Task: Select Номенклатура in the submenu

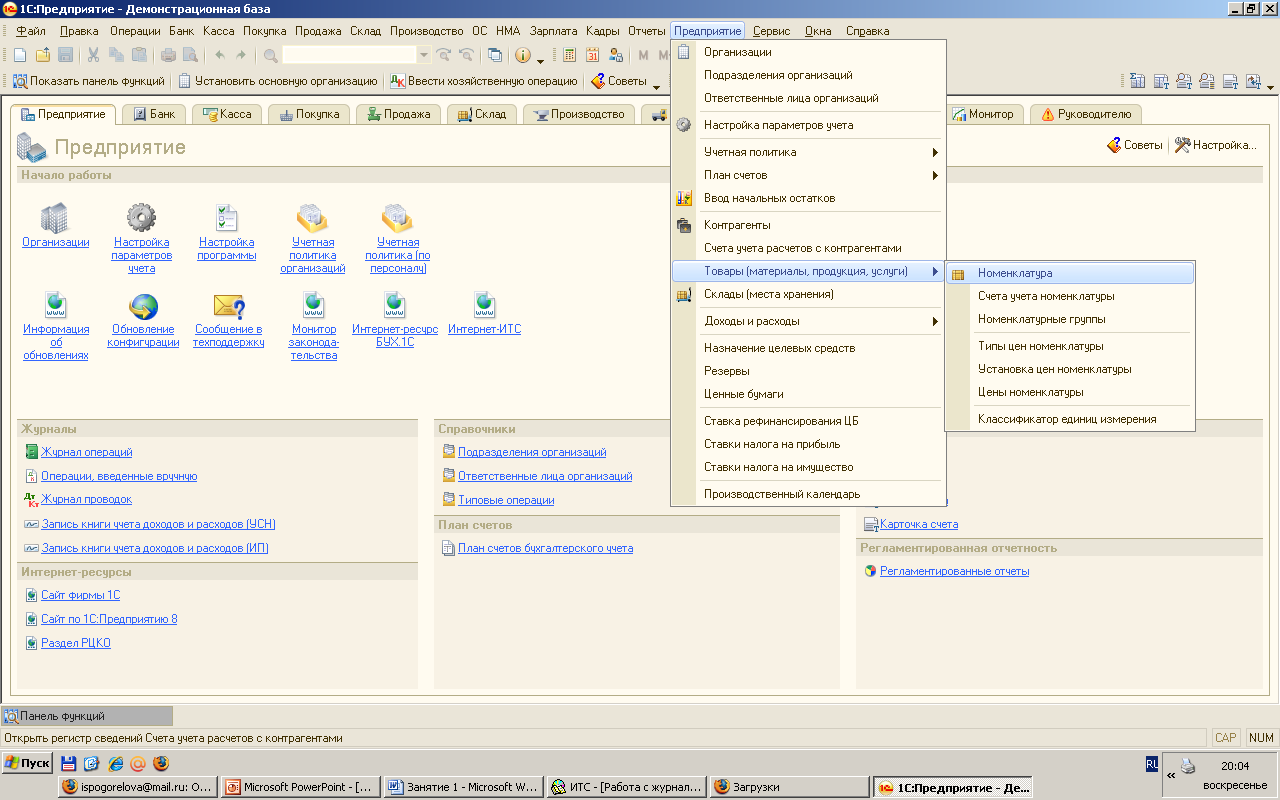Action: coord(1070,273)
